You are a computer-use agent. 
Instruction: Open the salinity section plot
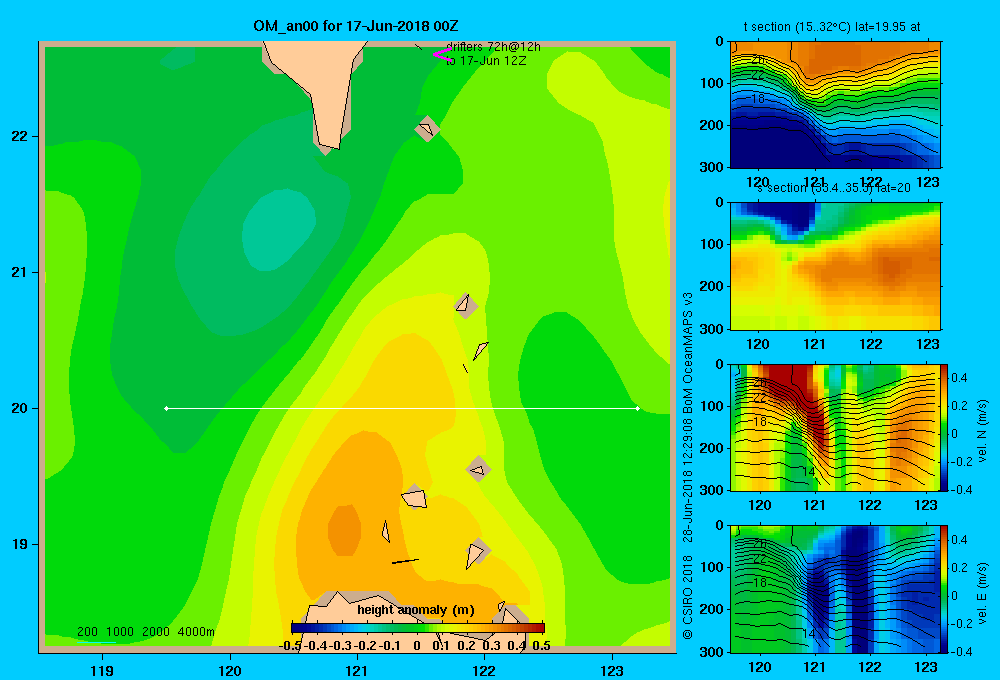[x=835, y=266]
